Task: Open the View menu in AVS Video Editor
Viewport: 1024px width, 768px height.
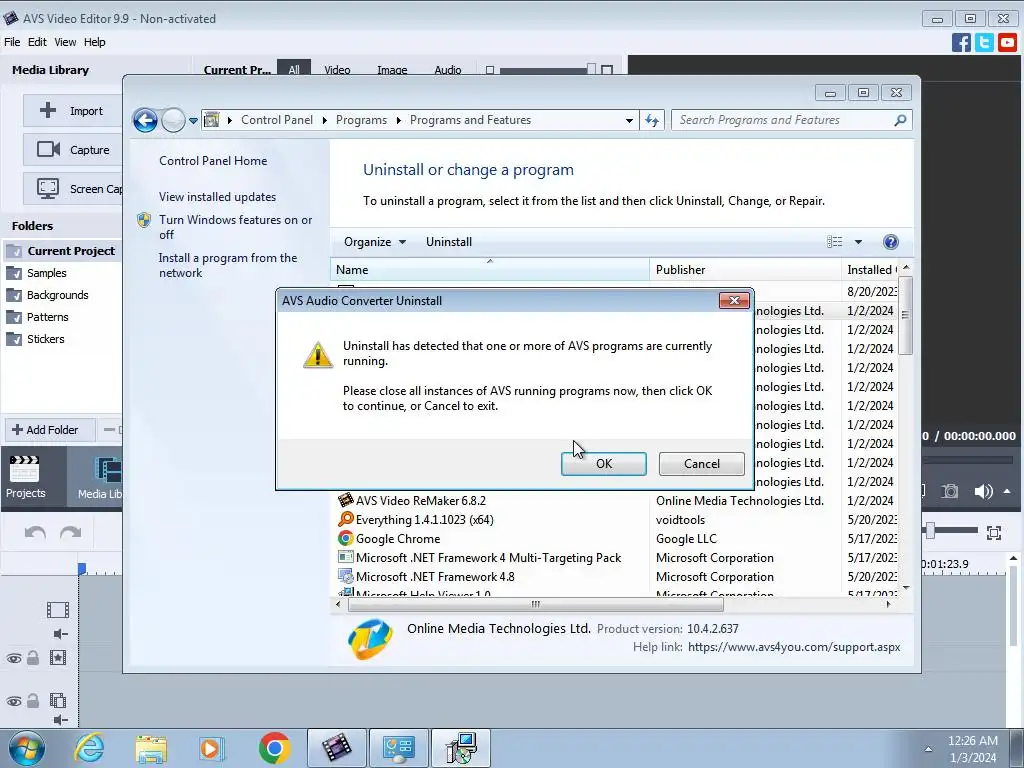Action: click(x=65, y=42)
